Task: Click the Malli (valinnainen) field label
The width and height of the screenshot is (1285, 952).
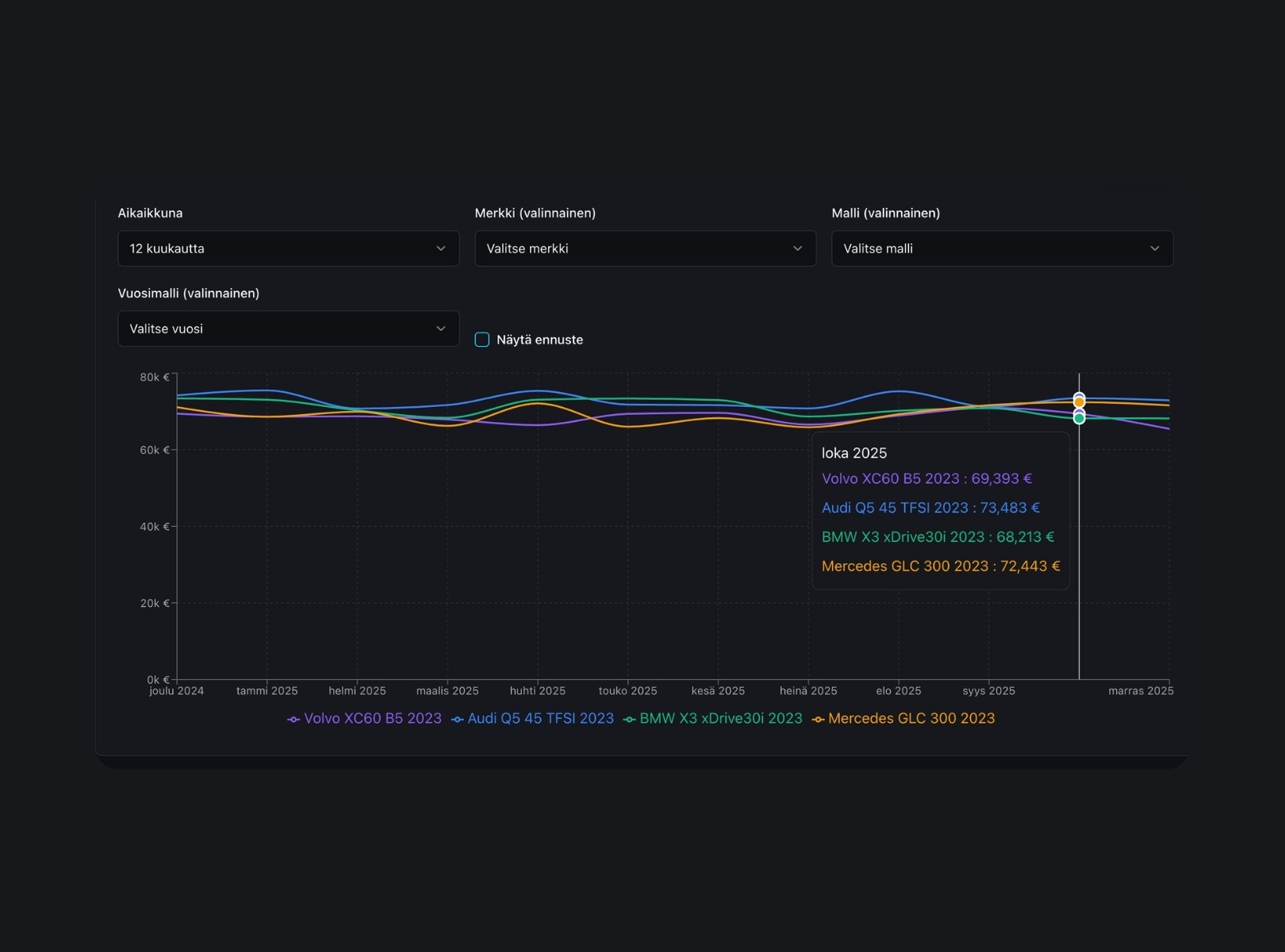Action: (886, 213)
